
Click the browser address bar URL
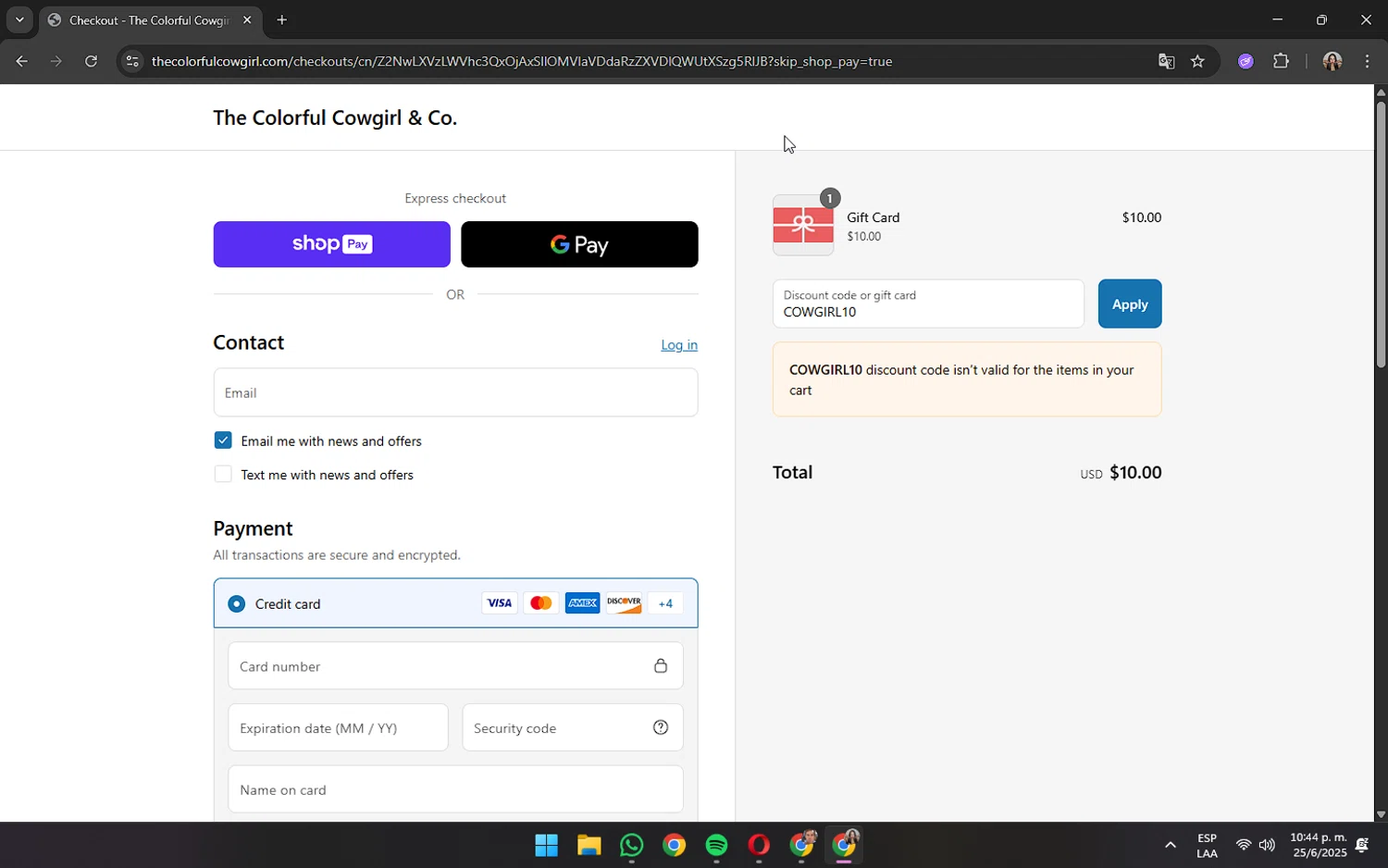click(522, 61)
